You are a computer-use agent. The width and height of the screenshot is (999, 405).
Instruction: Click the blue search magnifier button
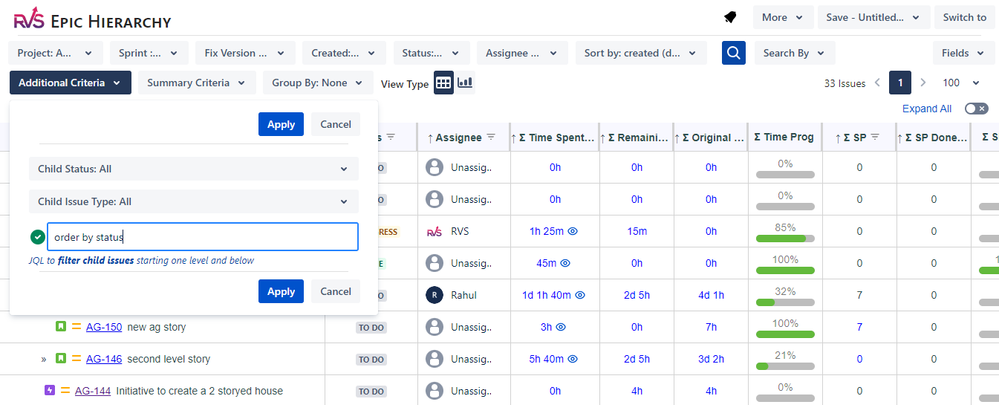coord(733,53)
